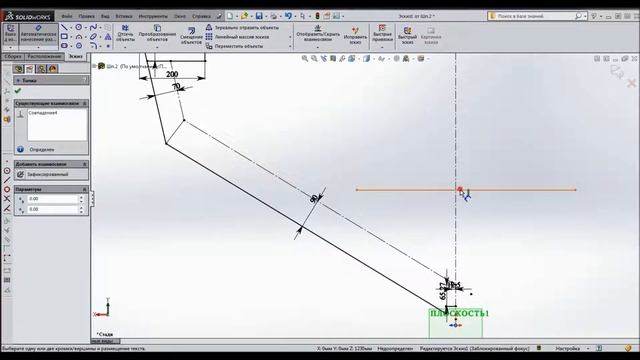Screen dimensions: 640x360
Task: Switch to the Эскиз tab
Action: (76, 56)
